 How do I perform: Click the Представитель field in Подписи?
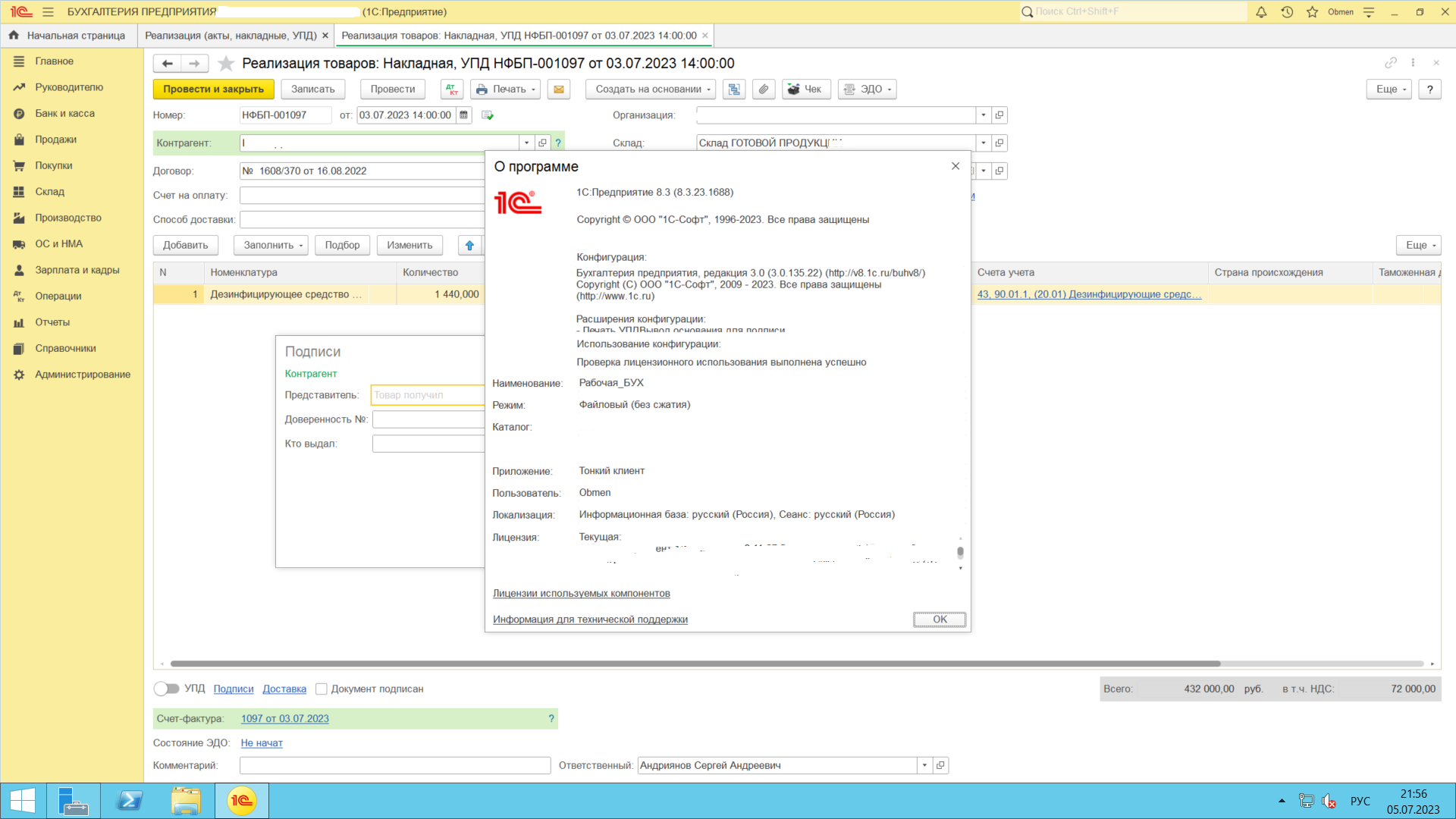(428, 395)
